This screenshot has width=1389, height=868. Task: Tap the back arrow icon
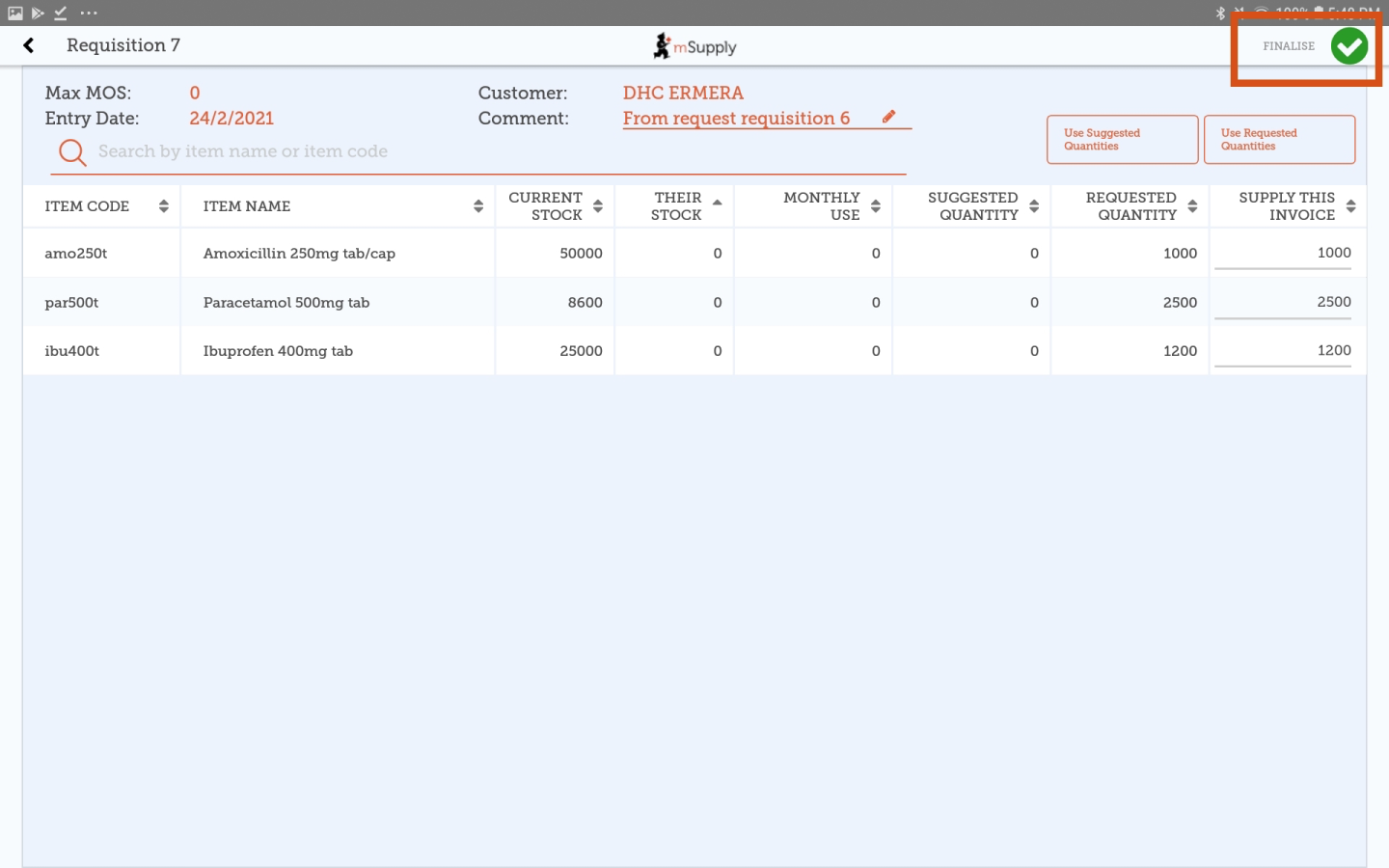29,45
